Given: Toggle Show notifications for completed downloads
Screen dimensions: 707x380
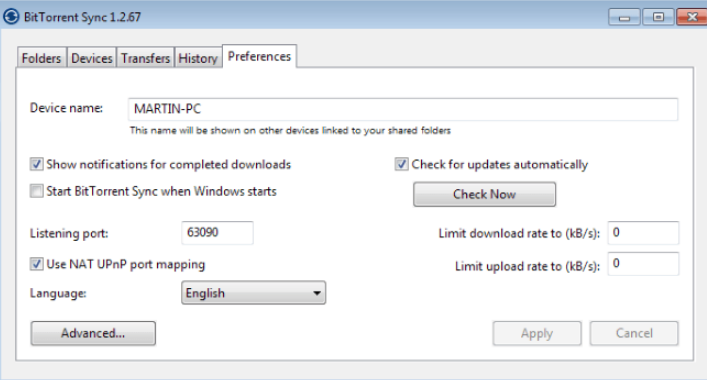Looking at the screenshot, I should click(x=37, y=164).
